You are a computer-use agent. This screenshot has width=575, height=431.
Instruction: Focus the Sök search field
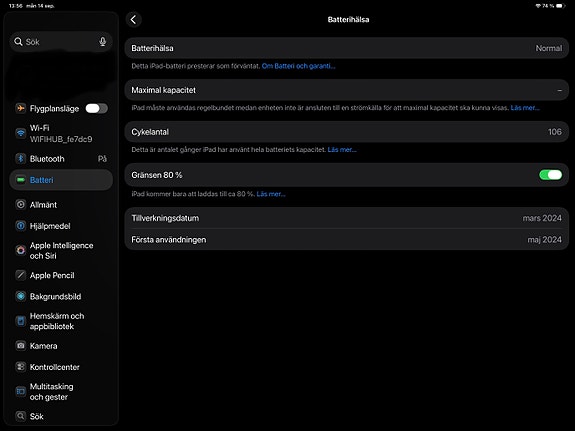pos(61,42)
